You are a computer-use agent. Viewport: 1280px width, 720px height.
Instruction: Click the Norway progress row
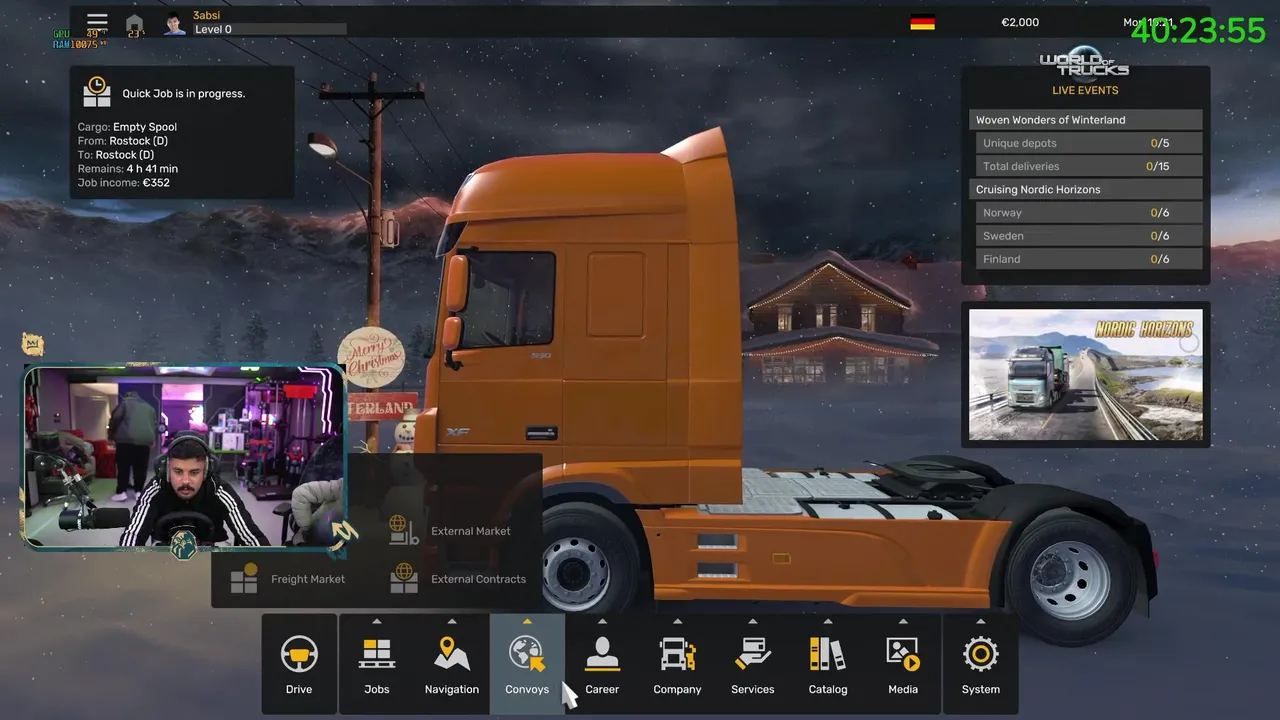coord(1089,213)
